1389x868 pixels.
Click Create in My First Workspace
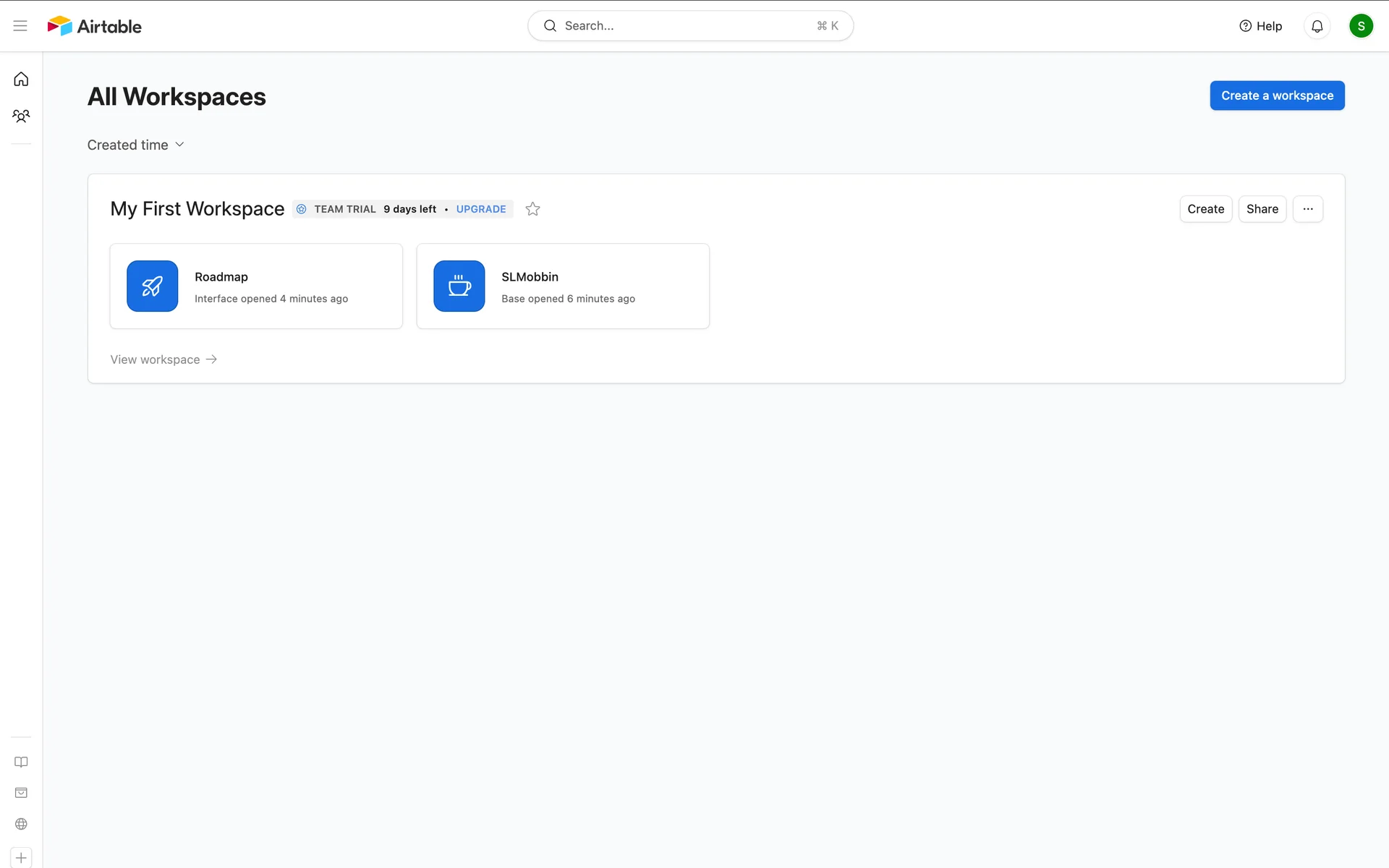[1205, 209]
